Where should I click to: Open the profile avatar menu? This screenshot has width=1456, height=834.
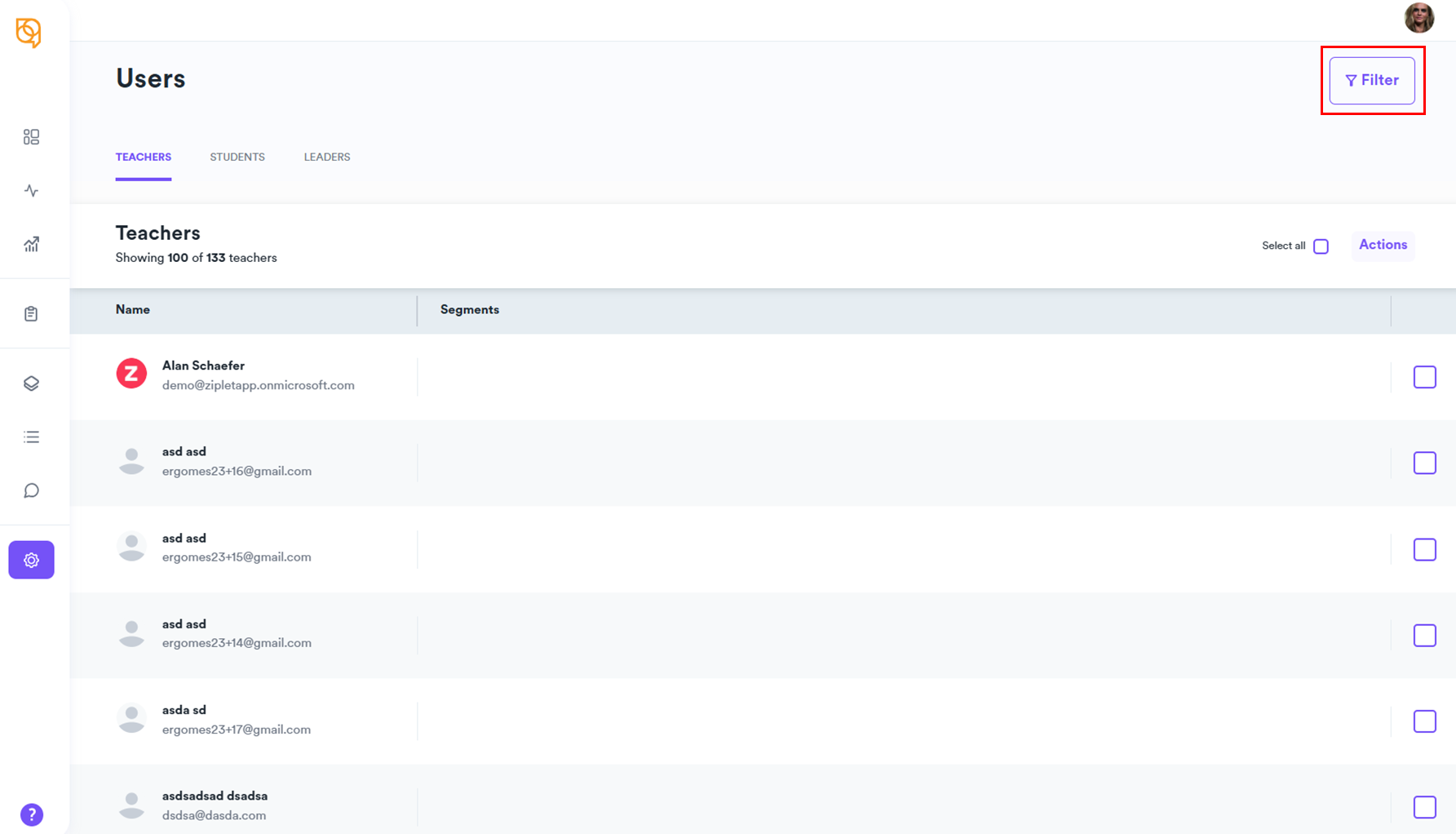(x=1418, y=18)
